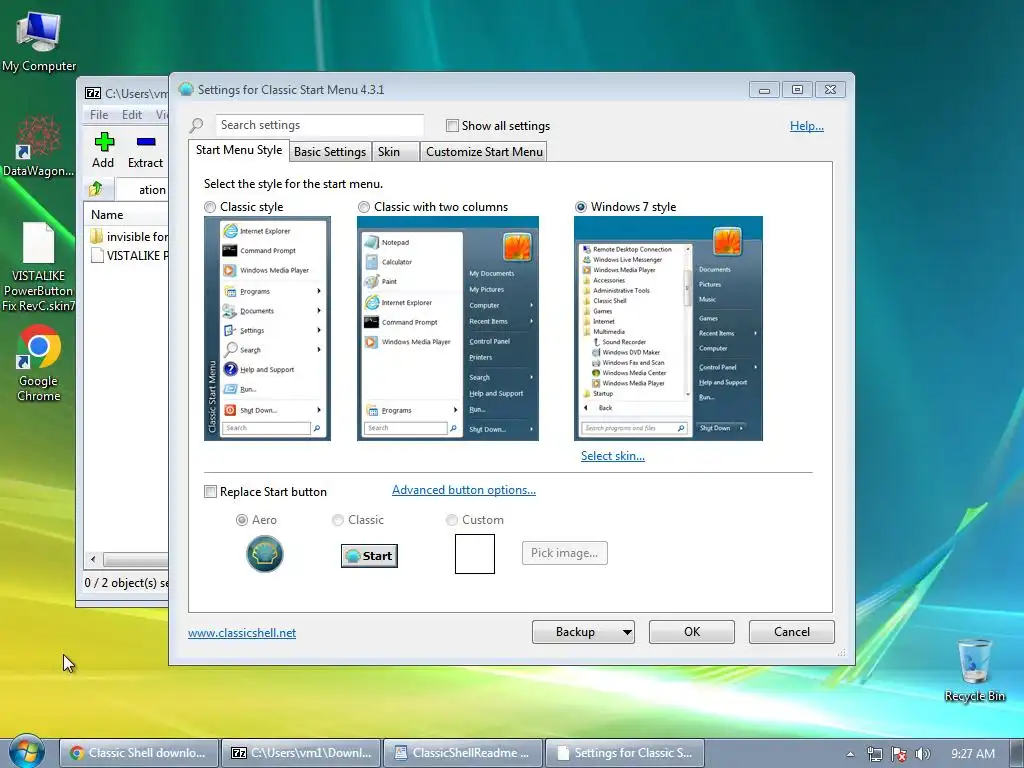Viewport: 1024px width, 768px height.
Task: Click the OK button
Action: coord(692,632)
